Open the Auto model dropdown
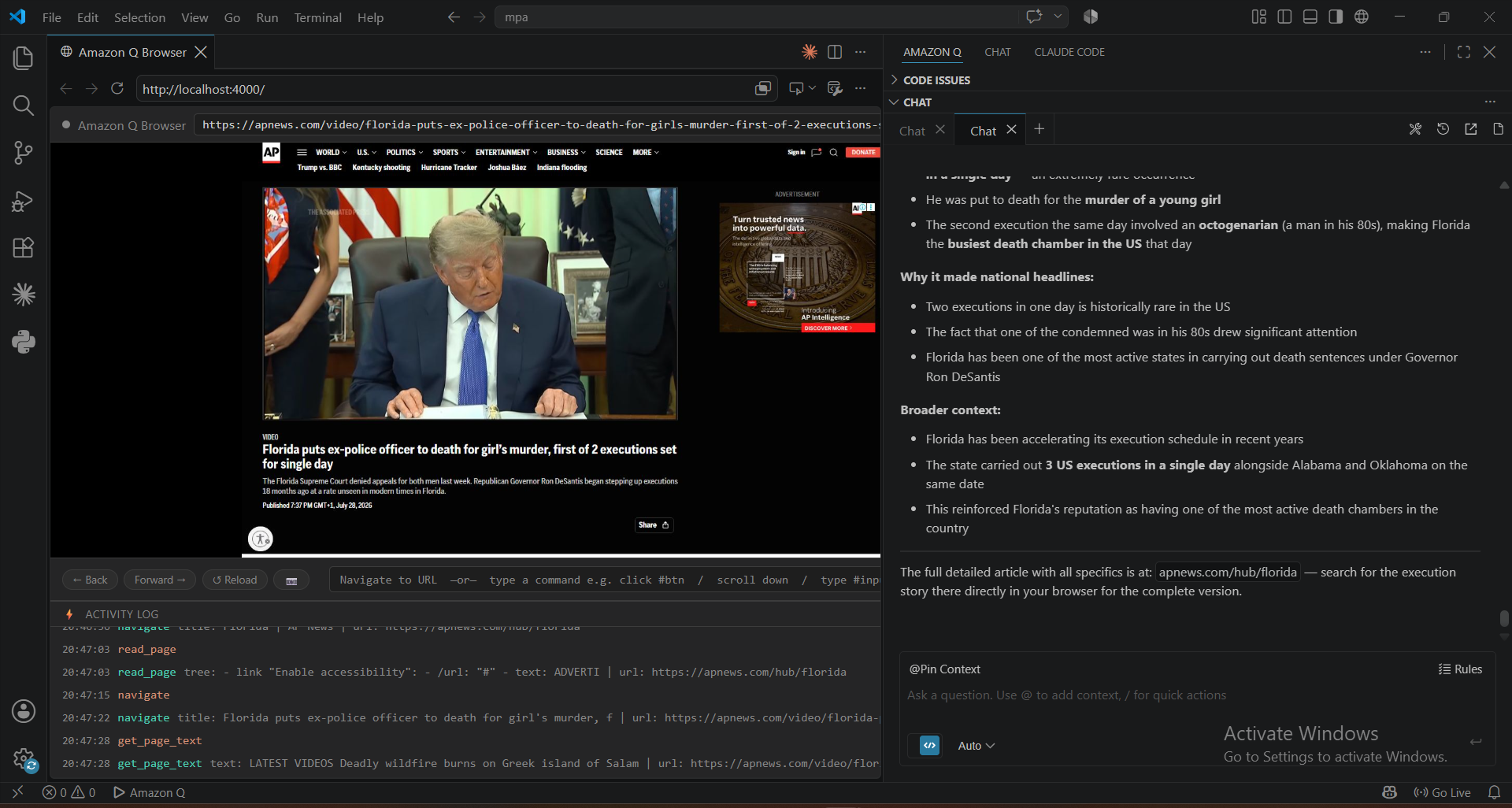This screenshot has height=808, width=1512. tap(976, 746)
